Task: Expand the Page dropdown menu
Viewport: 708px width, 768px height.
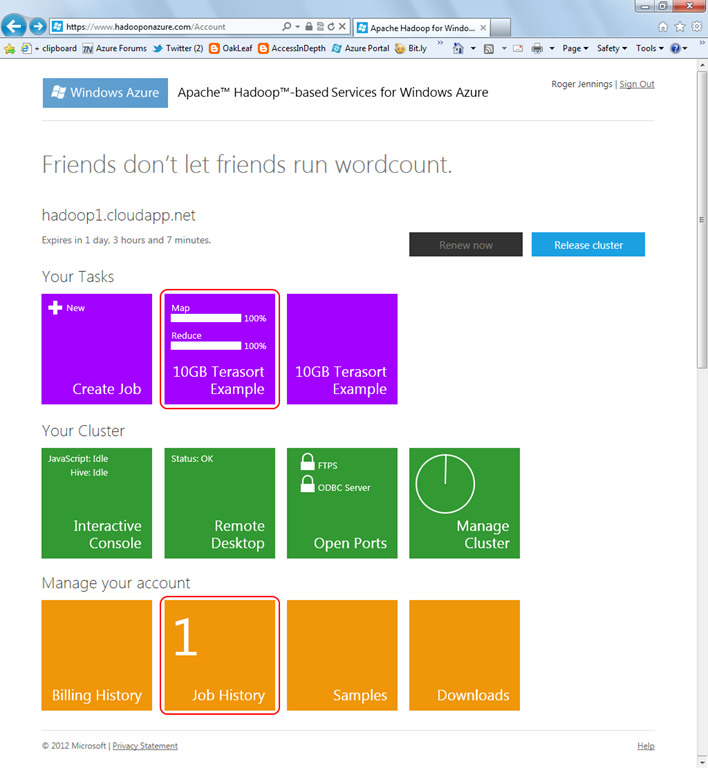Action: [575, 48]
